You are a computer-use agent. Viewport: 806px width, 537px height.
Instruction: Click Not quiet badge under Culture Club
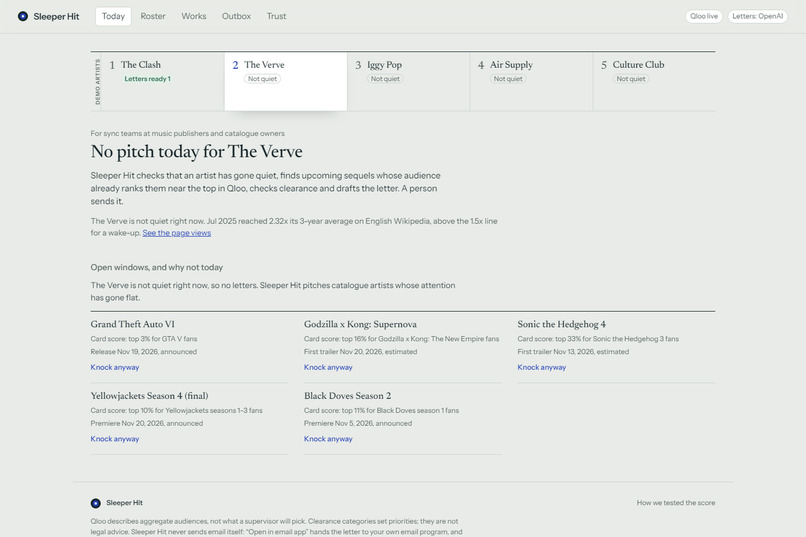coord(631,79)
